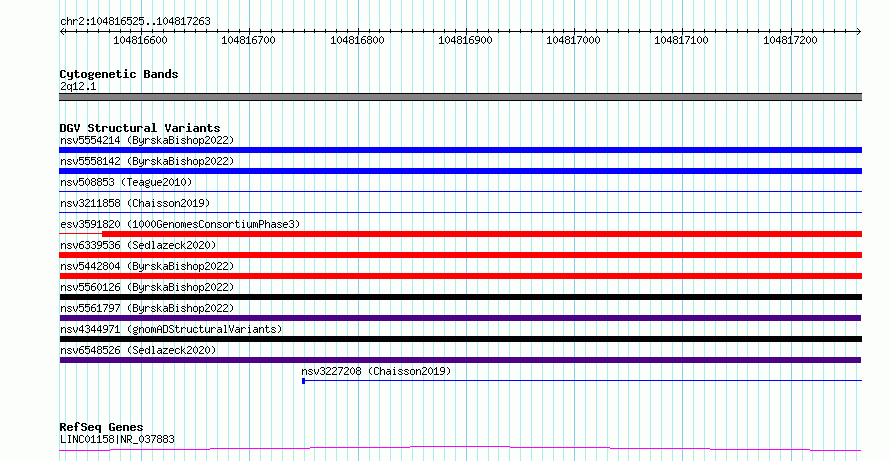The image size is (890, 461).
Task: Click thin blue line under nsv3211858
Action: click(x=460, y=213)
